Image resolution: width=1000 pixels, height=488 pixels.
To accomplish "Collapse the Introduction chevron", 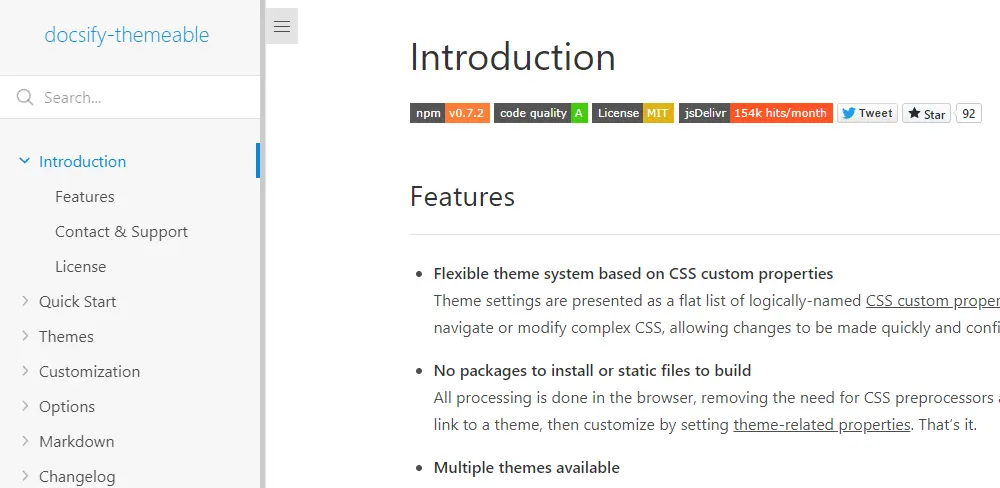I will point(24,161).
